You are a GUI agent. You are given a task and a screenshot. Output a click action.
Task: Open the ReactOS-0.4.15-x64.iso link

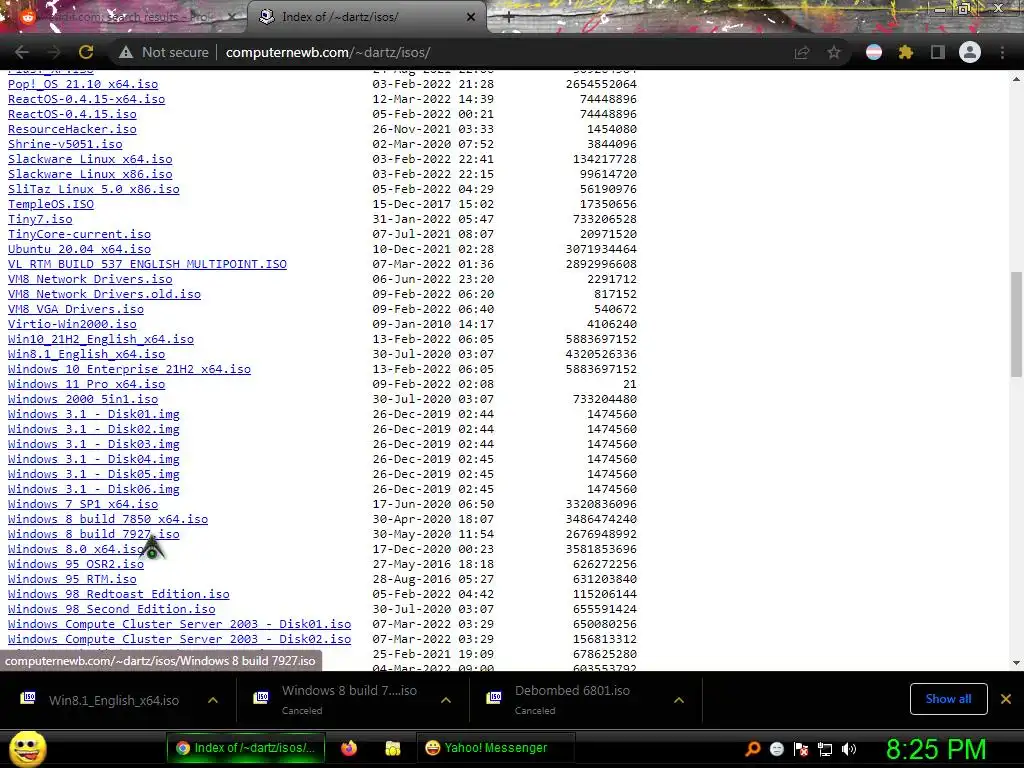(86, 99)
